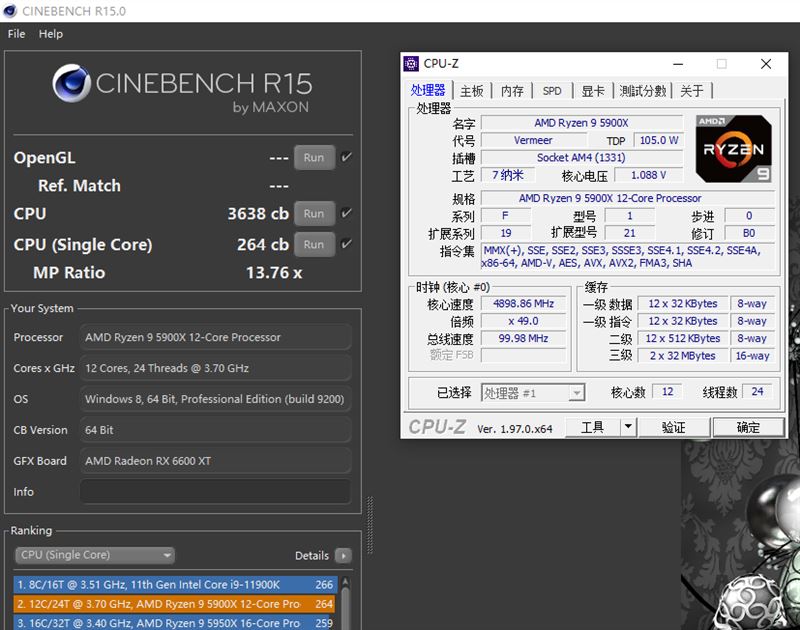Switch to the 显卡 tab in CPU-Z

click(593, 91)
